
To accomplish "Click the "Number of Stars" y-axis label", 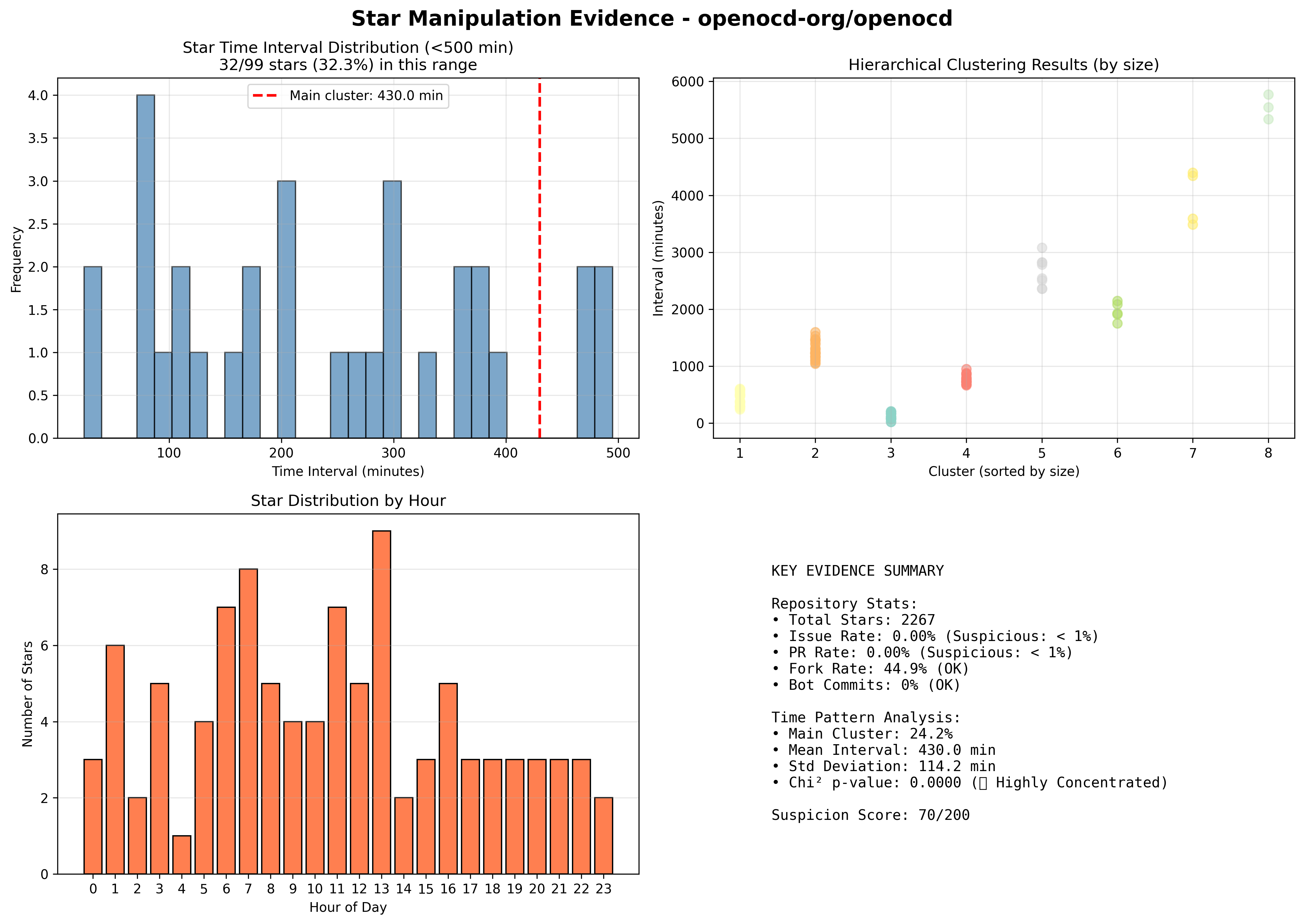I will [x=27, y=694].
